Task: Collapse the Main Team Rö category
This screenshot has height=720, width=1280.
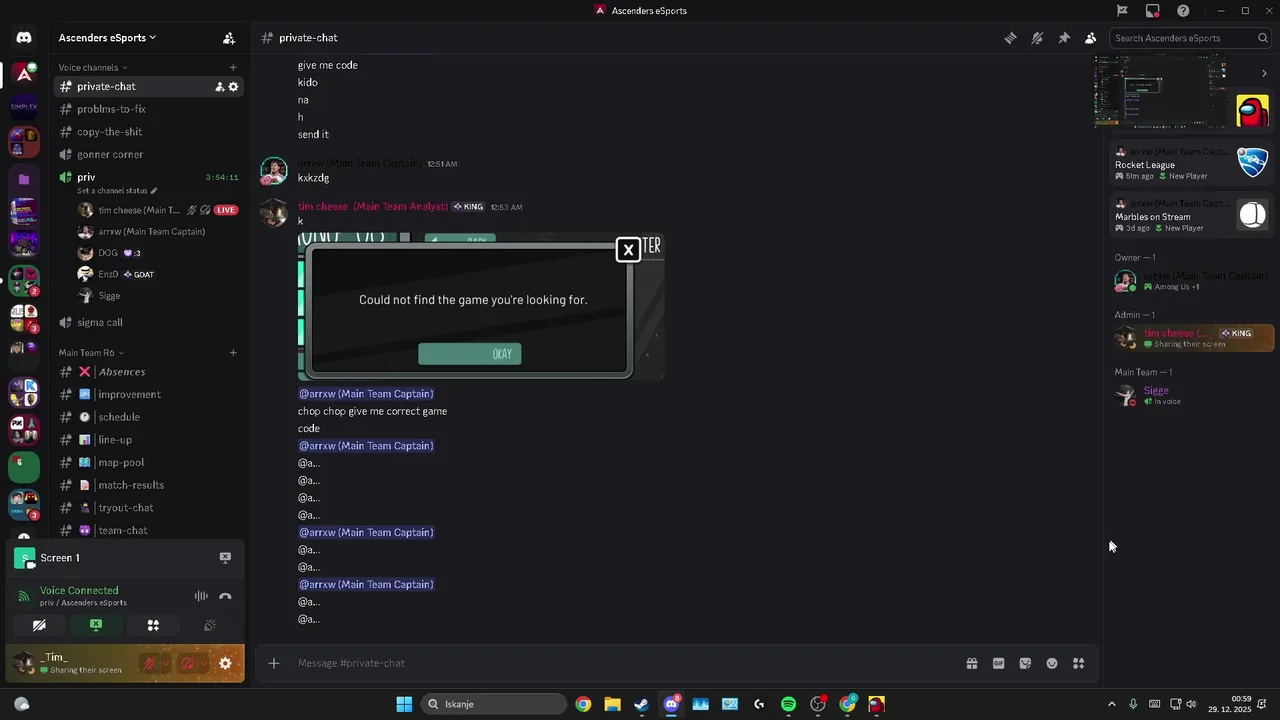Action: pos(91,353)
